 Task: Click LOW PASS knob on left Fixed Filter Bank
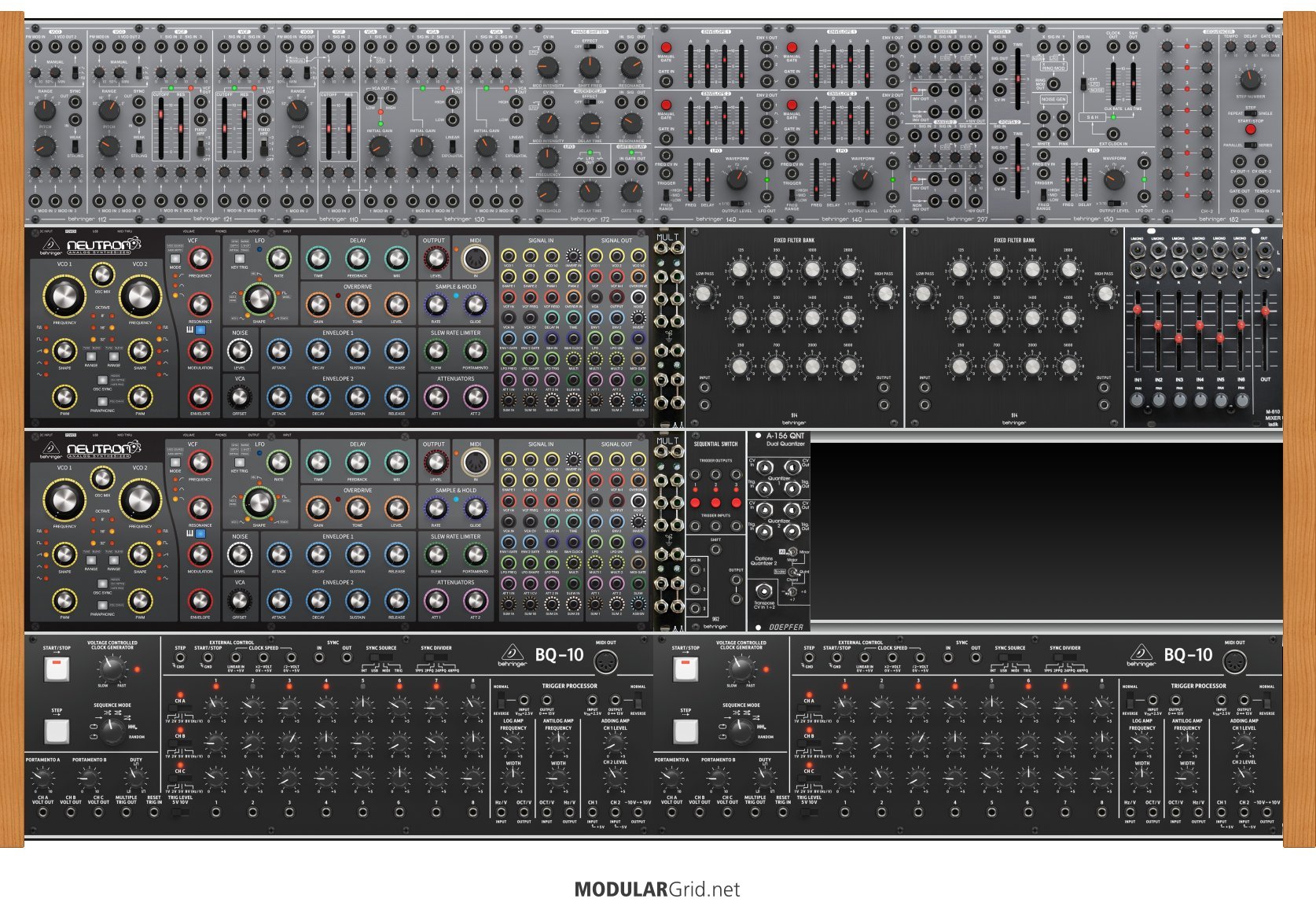pos(703,294)
